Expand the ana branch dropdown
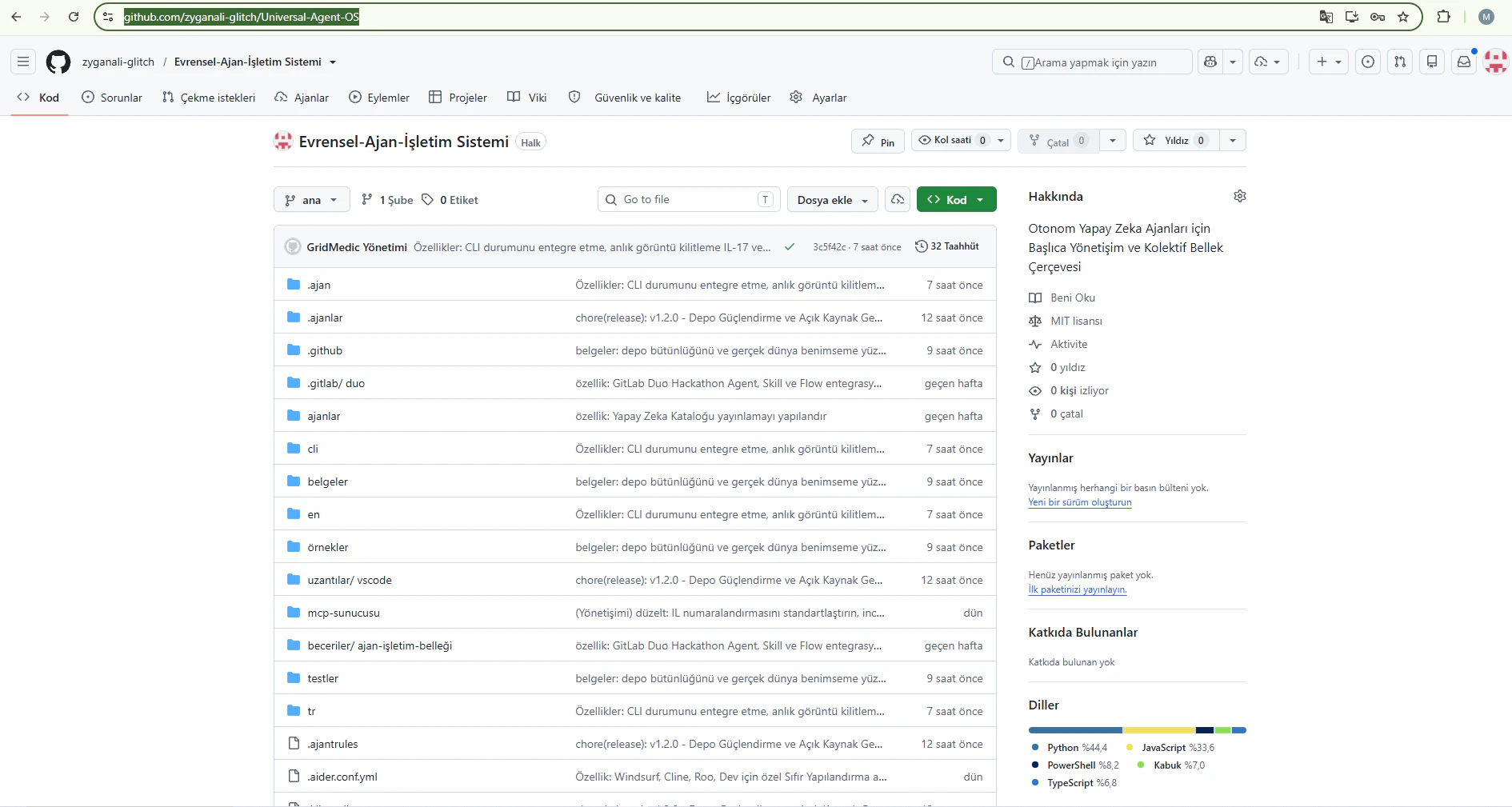This screenshot has height=807, width=1512. (312, 200)
